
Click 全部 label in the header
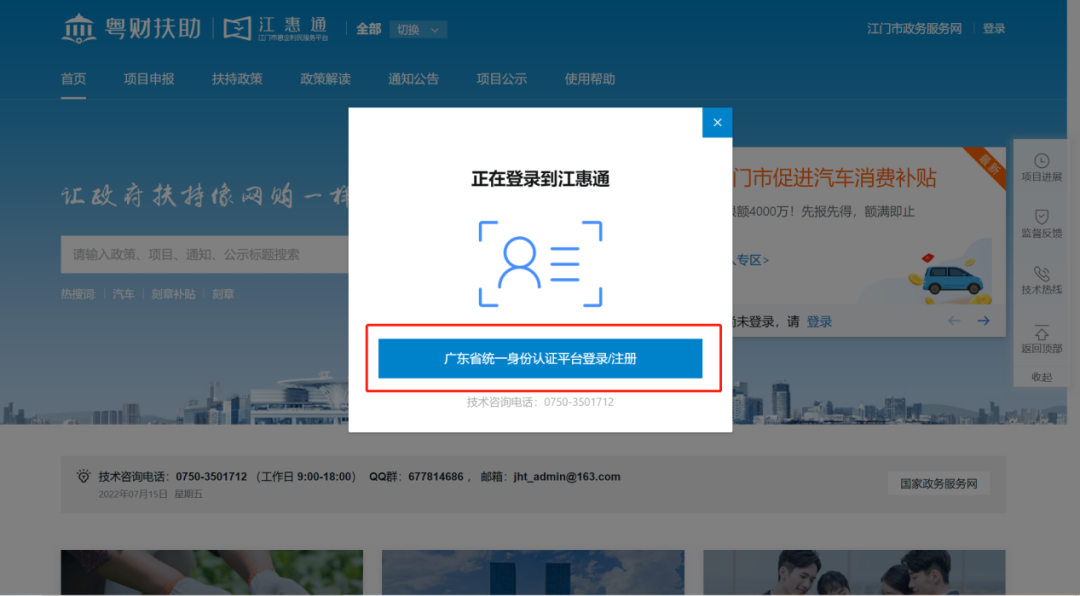pyautogui.click(x=368, y=29)
